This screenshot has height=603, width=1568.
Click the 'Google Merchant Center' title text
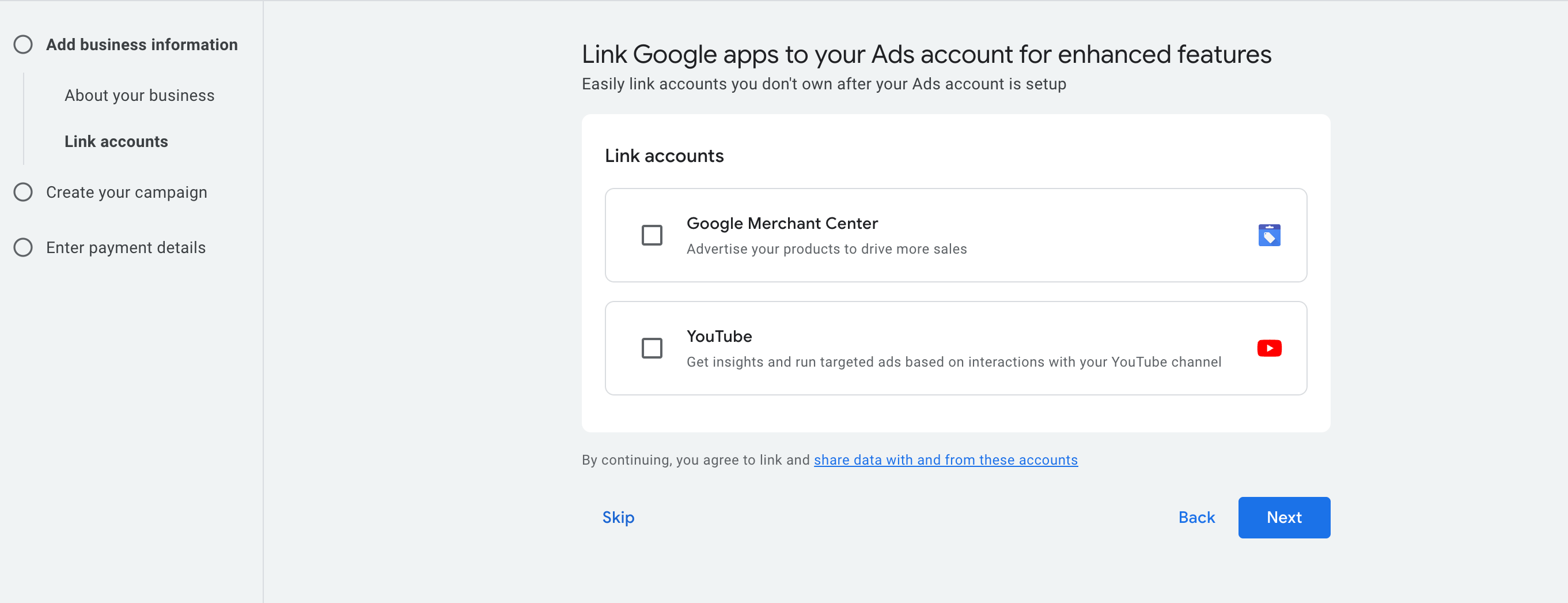point(782,224)
